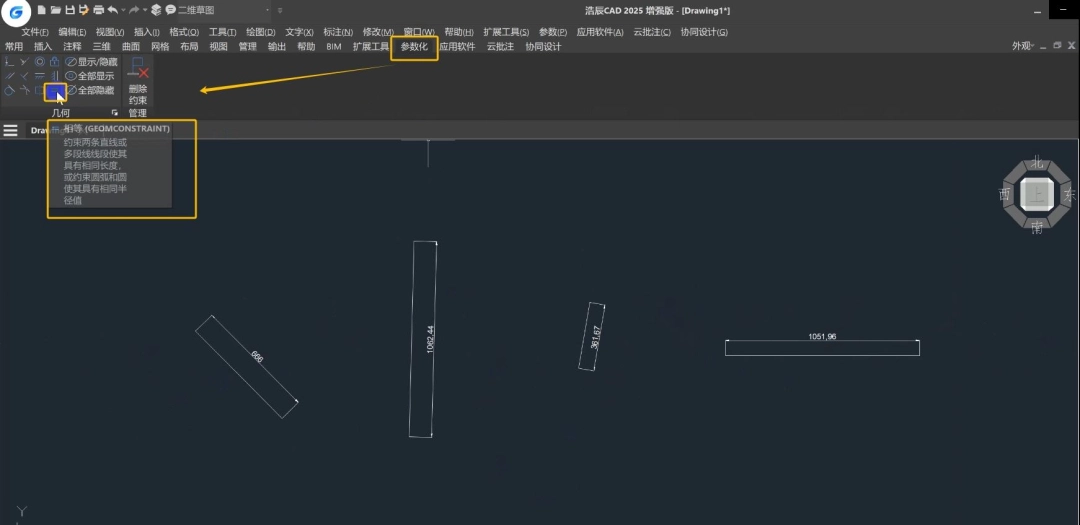Select the Parallel constraint icon
Viewport: 1080px width, 525px height.
point(10,76)
